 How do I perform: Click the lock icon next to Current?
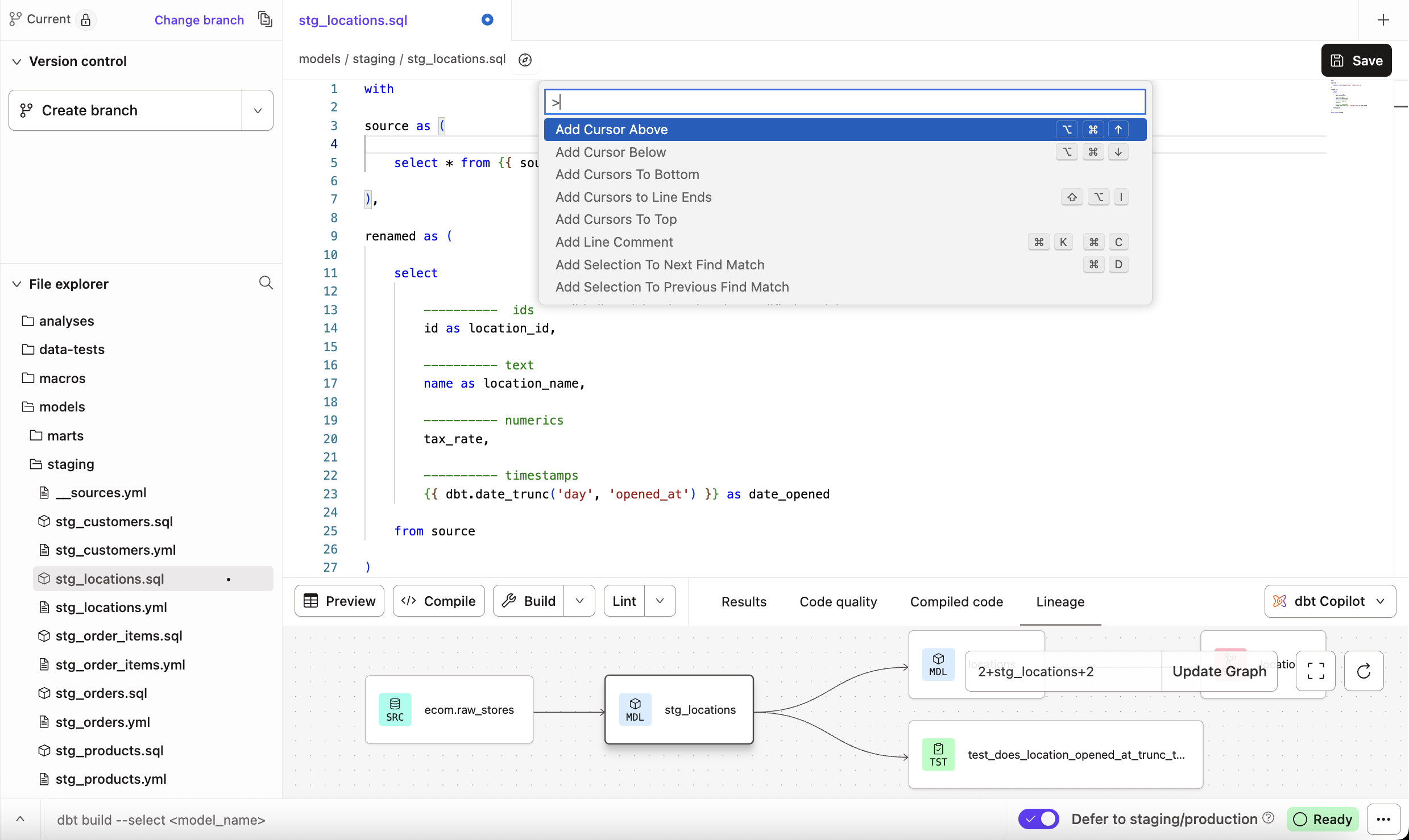[x=86, y=19]
